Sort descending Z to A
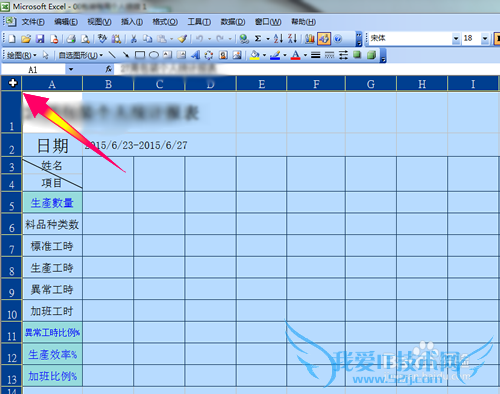 [292, 39]
